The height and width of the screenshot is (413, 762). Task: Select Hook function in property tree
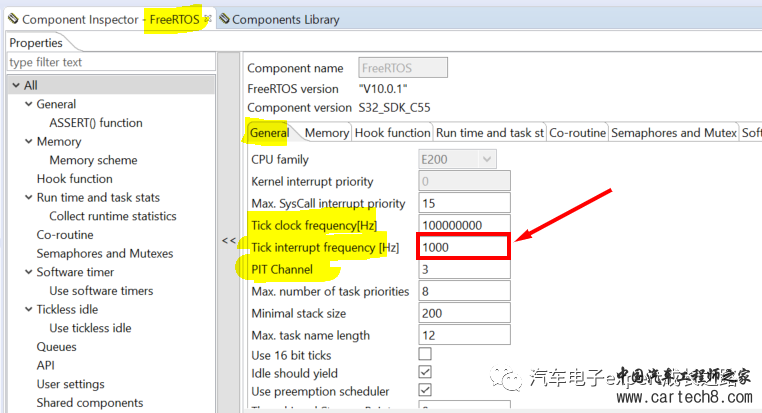tap(74, 179)
